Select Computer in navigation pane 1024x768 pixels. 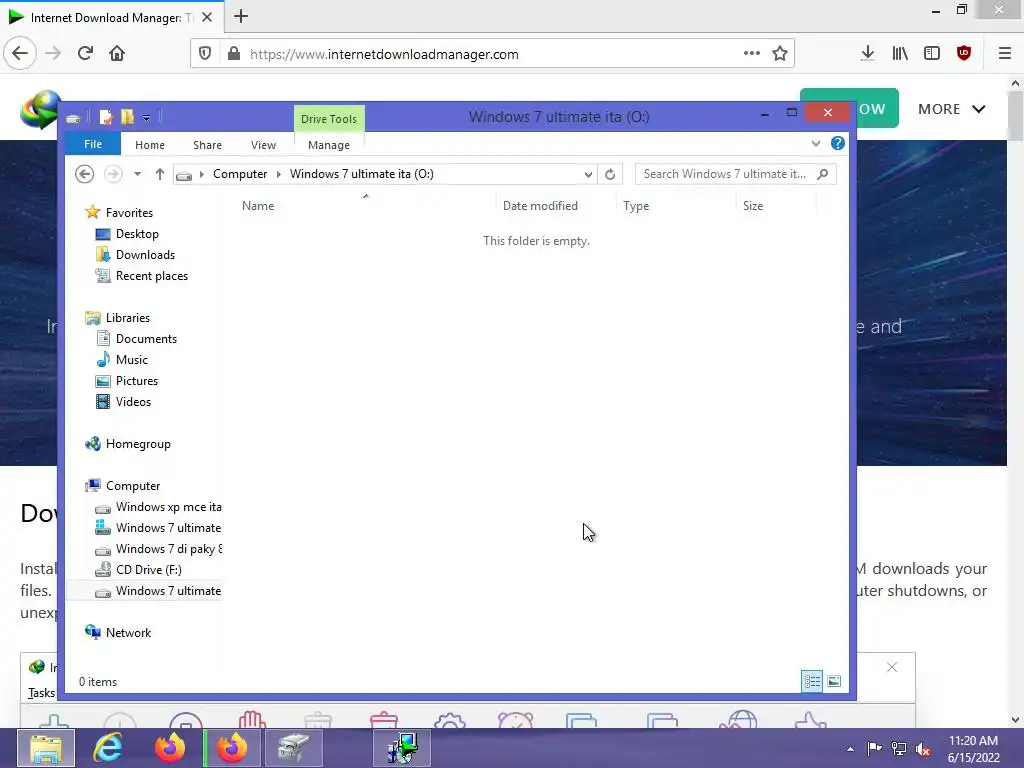click(x=133, y=486)
